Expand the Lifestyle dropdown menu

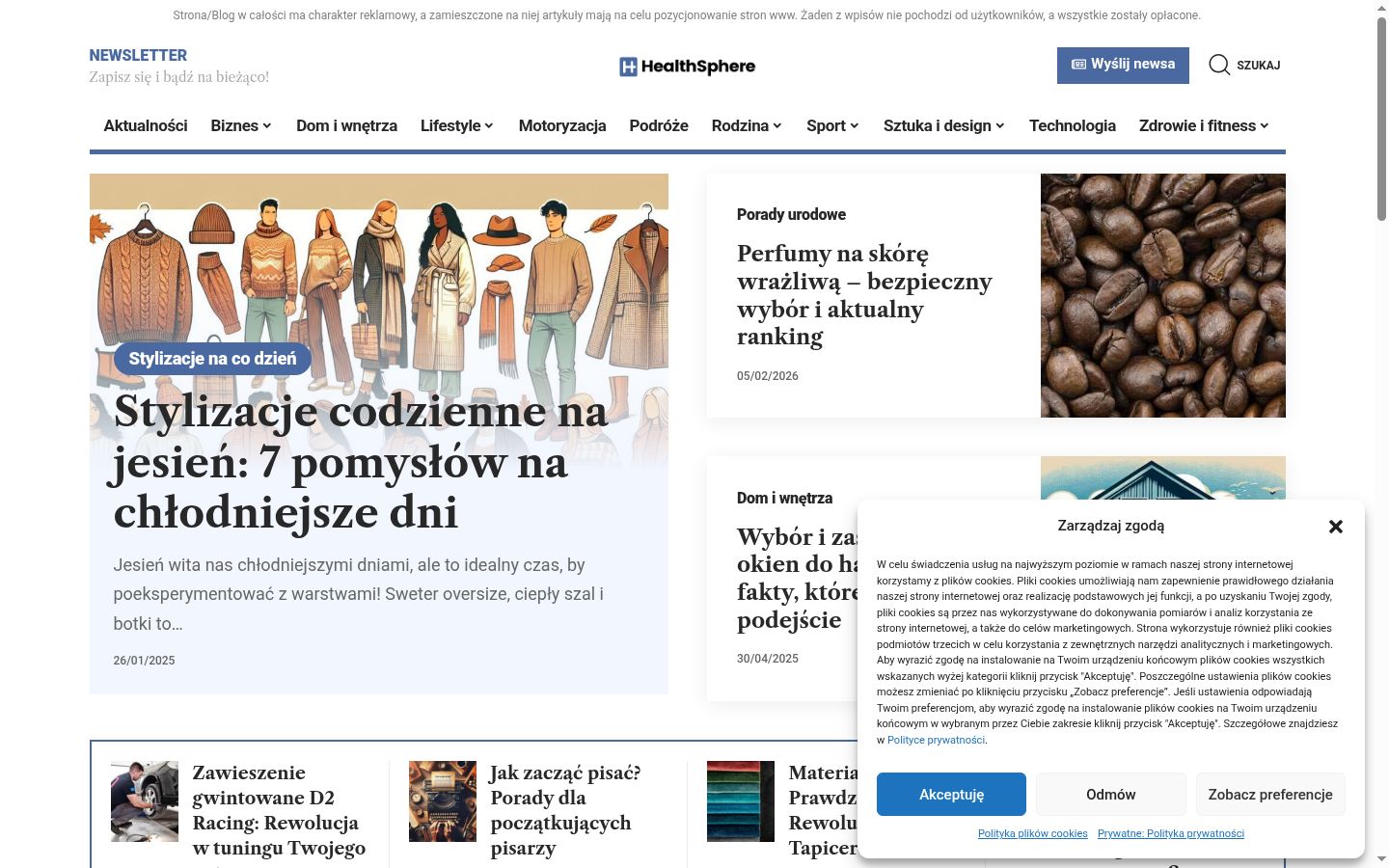coord(457,125)
